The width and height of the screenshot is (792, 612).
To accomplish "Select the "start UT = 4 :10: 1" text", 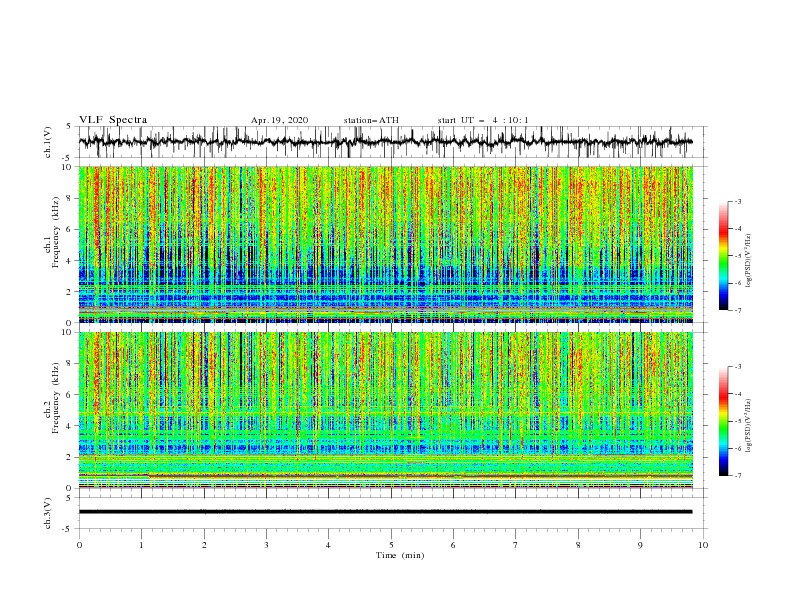I will coord(483,120).
